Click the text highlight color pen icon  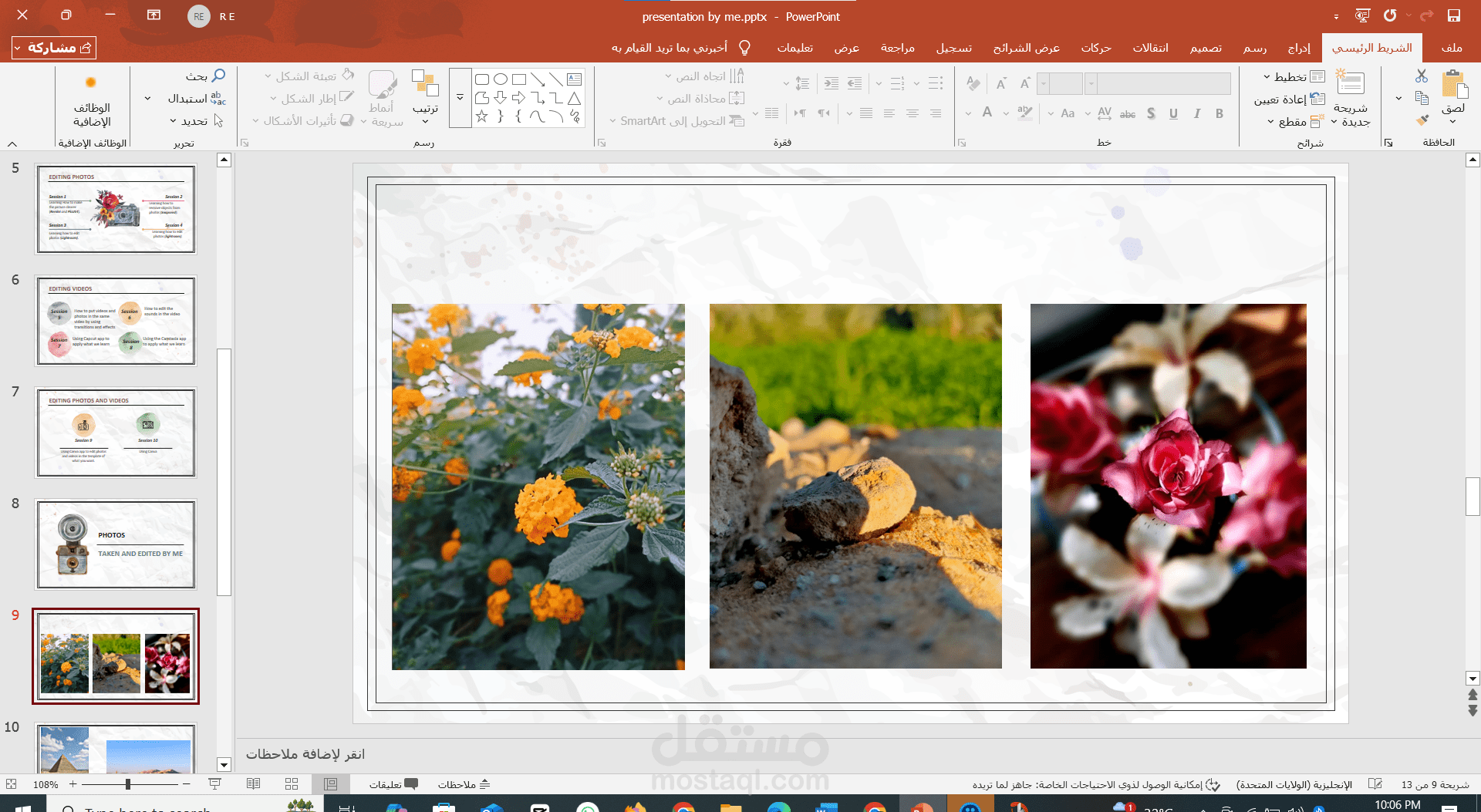1024,113
